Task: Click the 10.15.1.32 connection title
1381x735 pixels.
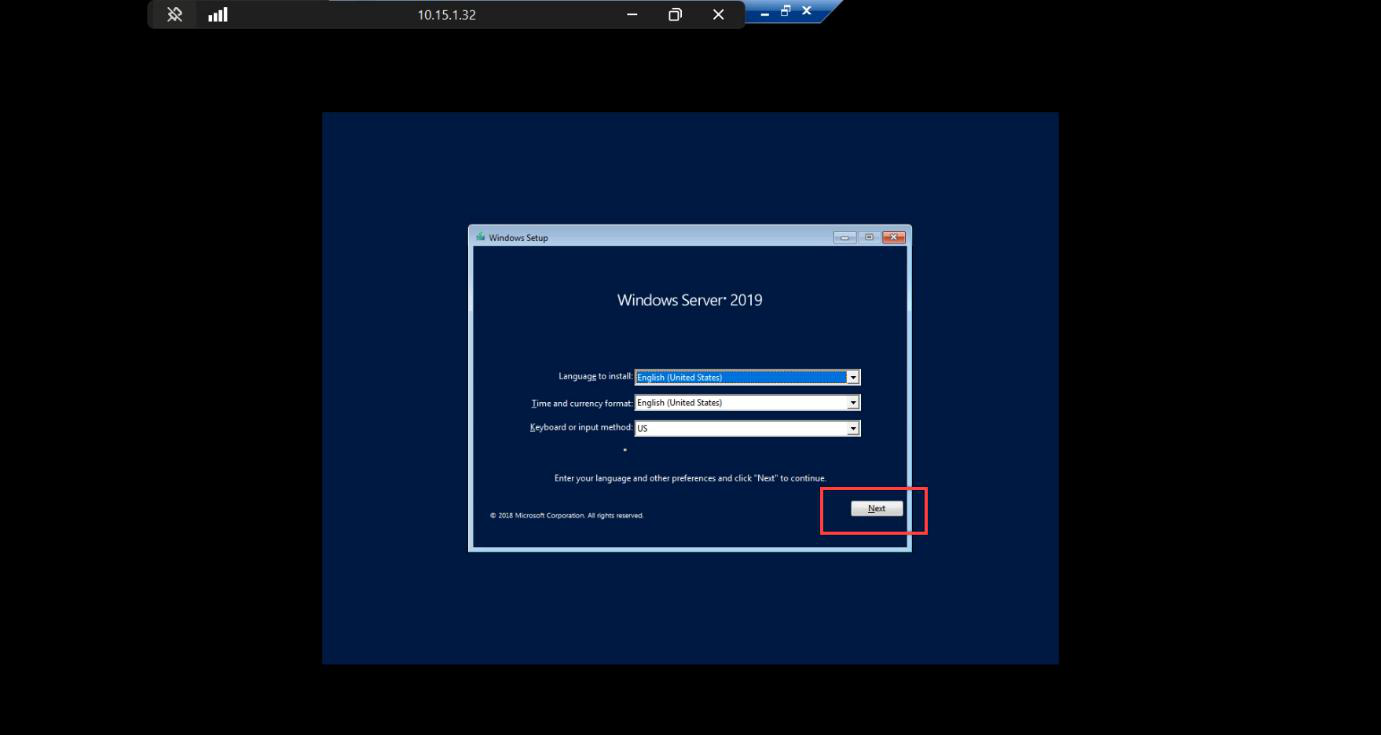Action: coord(447,15)
